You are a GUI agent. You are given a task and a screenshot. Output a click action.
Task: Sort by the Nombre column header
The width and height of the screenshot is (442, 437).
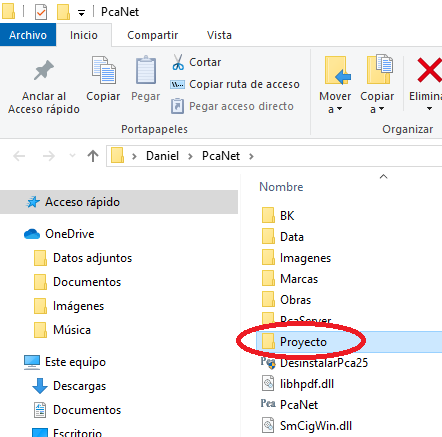(281, 187)
